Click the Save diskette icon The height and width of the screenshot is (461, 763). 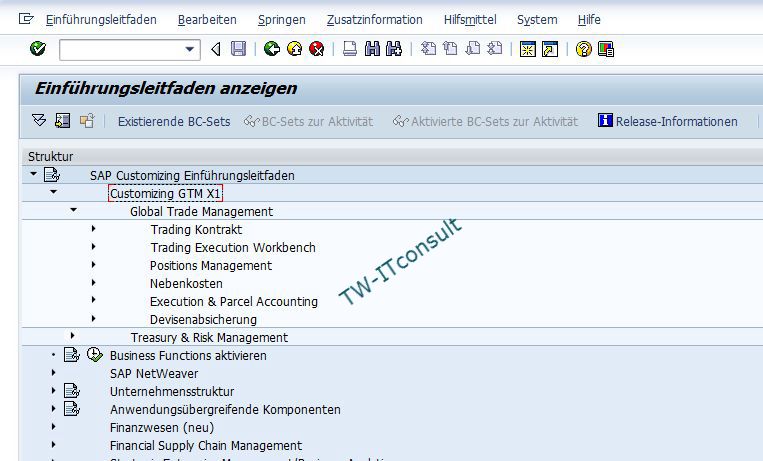[238, 49]
